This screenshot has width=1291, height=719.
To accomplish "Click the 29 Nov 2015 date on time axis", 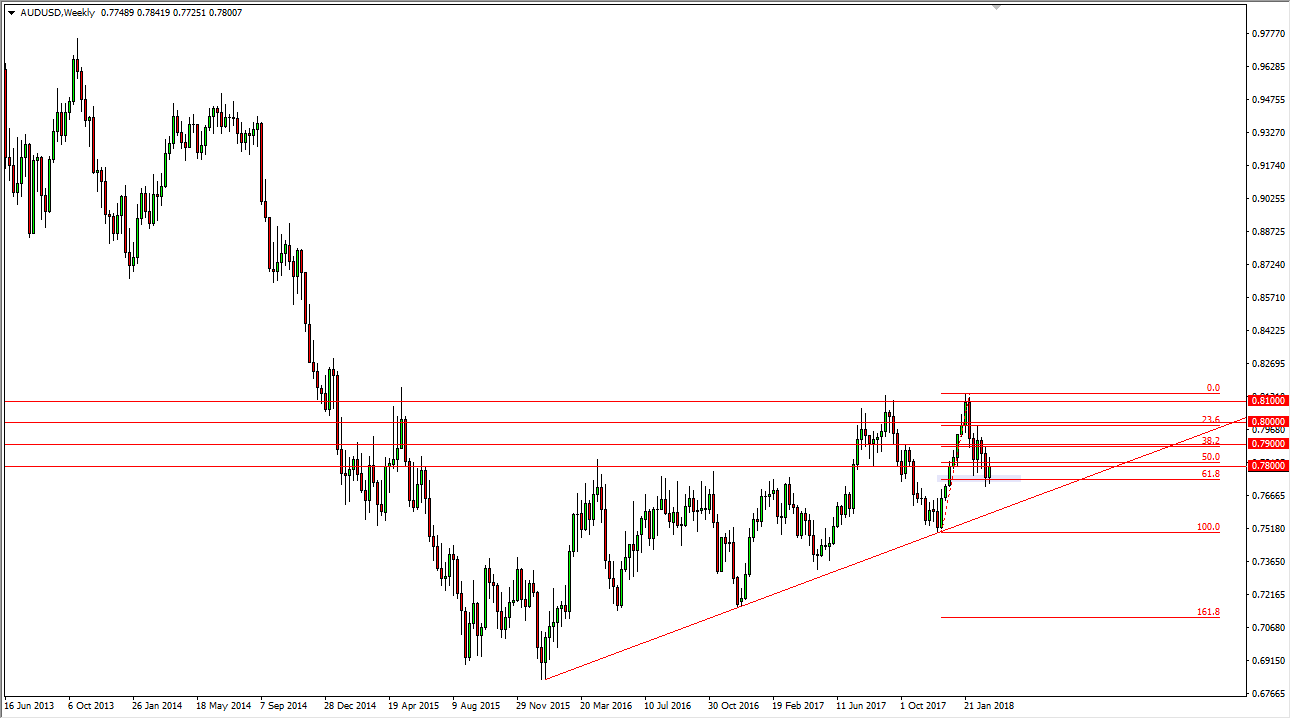I will pyautogui.click(x=544, y=705).
